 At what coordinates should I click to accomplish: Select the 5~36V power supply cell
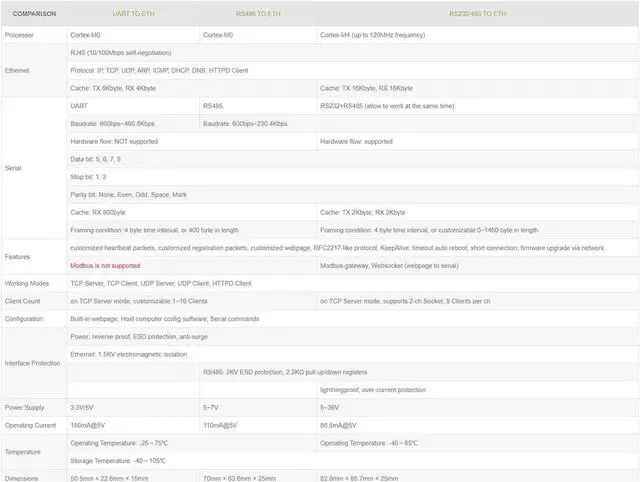click(x=477, y=408)
